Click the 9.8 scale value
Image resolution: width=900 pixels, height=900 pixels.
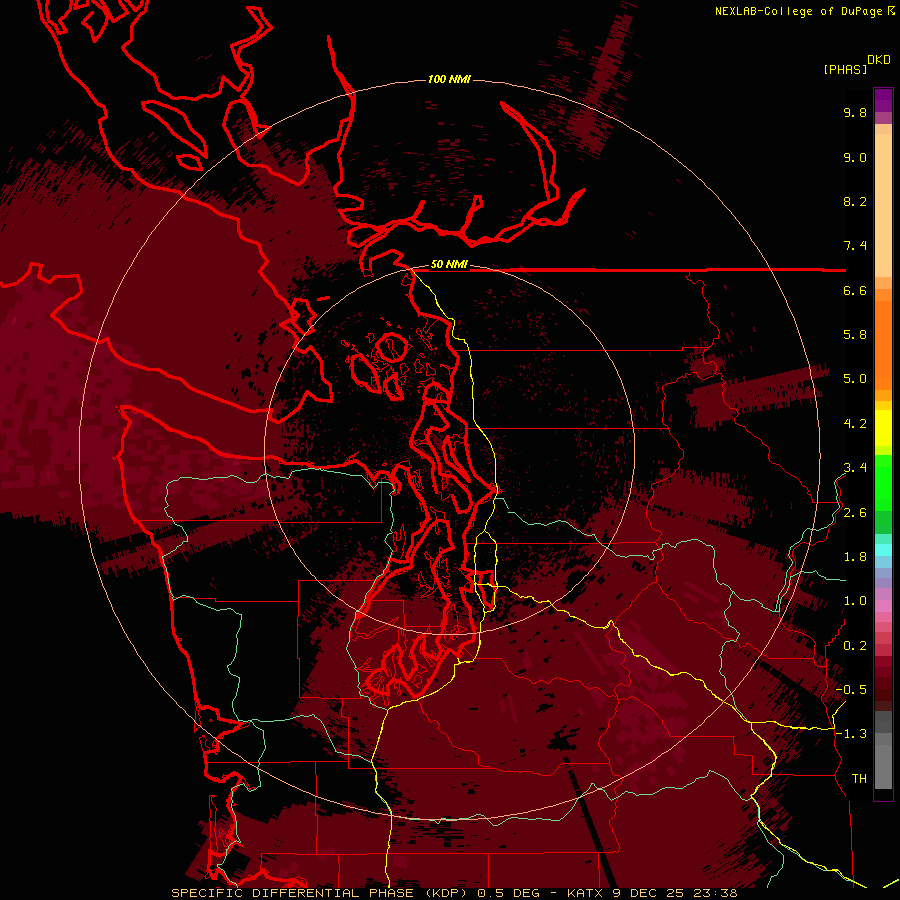point(855,113)
